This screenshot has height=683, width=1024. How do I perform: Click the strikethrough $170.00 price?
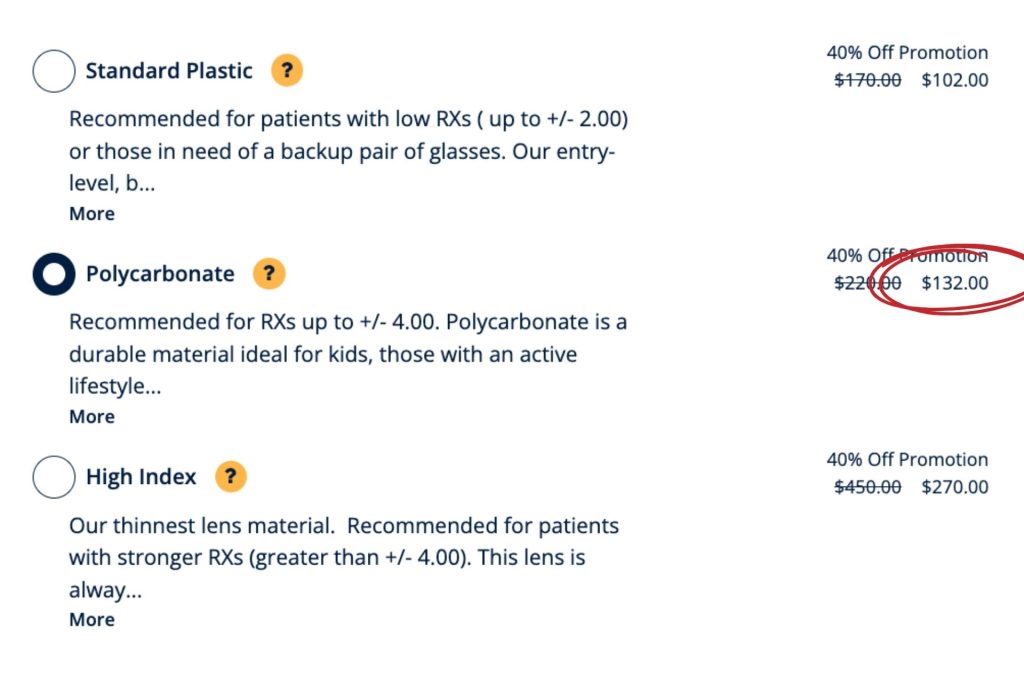866,80
